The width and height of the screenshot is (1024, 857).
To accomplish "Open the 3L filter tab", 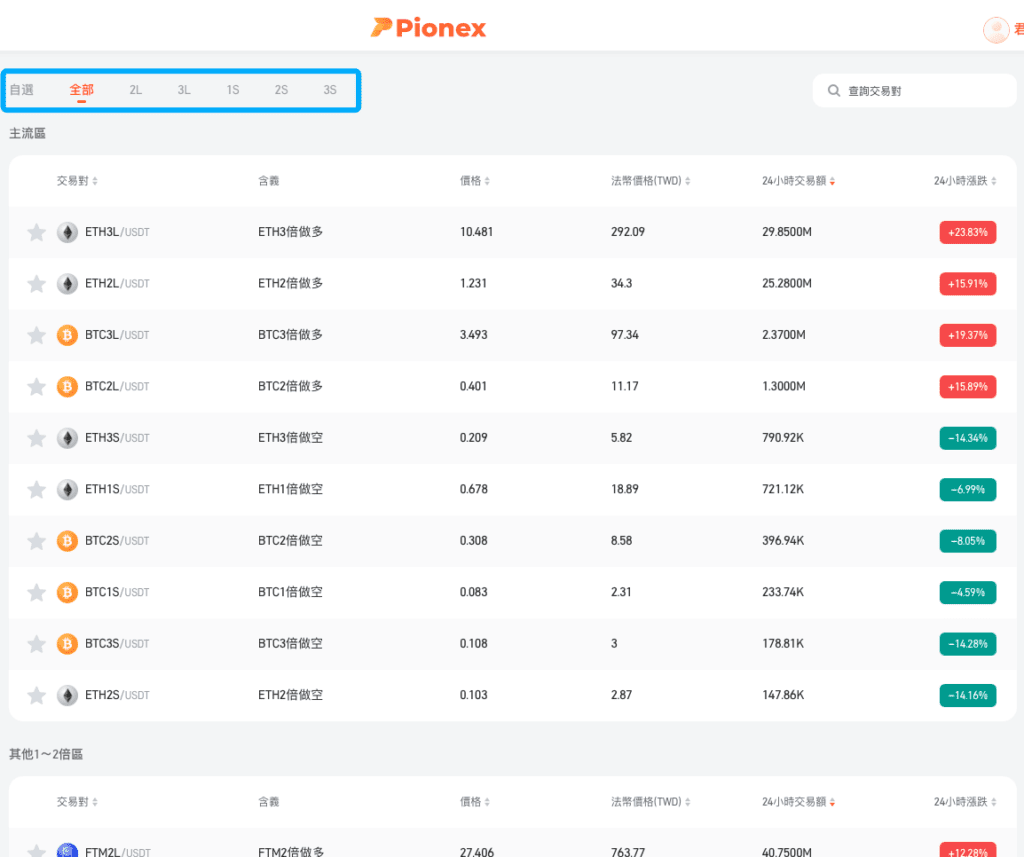I will click(x=184, y=90).
